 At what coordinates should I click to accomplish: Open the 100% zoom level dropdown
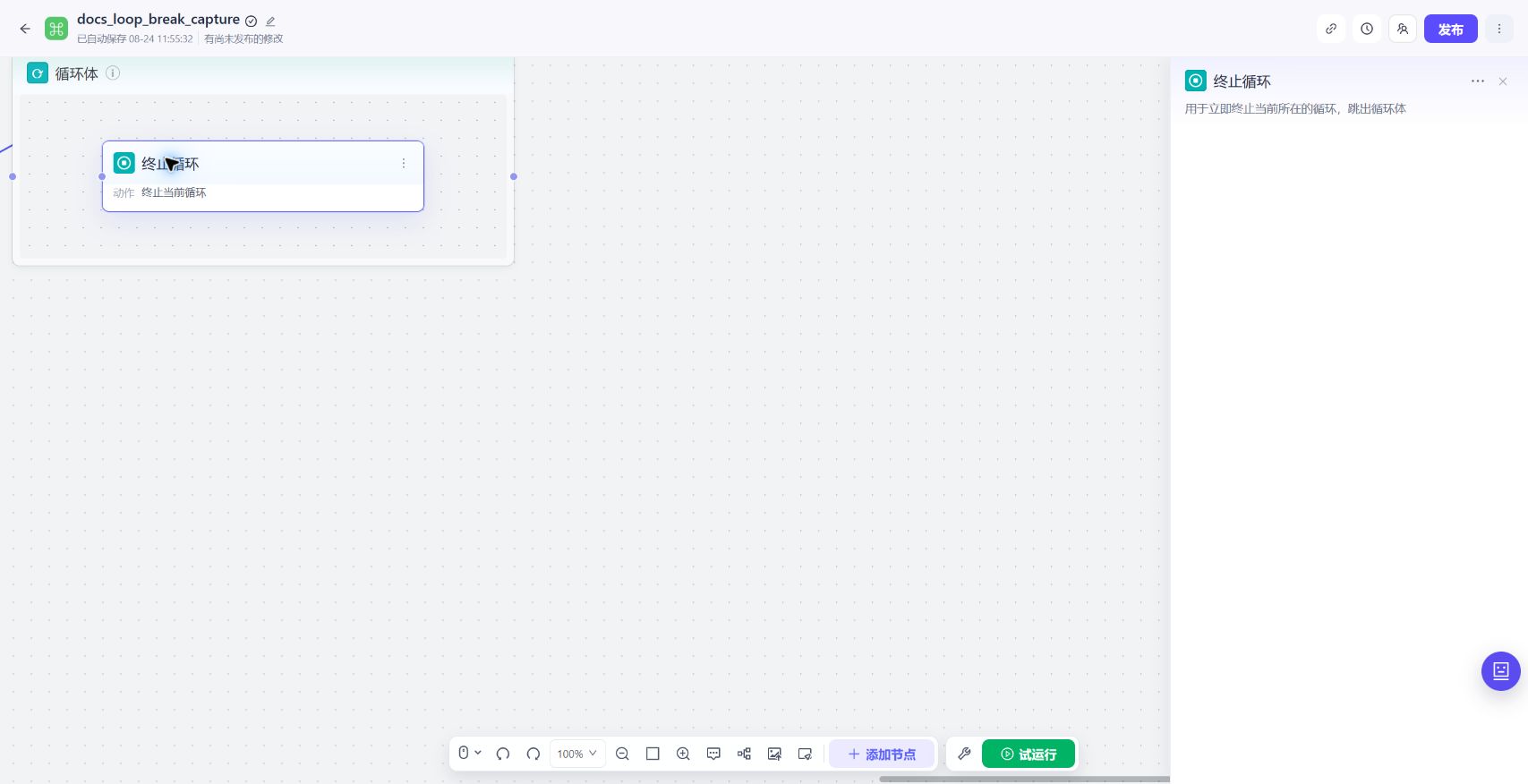click(x=576, y=754)
